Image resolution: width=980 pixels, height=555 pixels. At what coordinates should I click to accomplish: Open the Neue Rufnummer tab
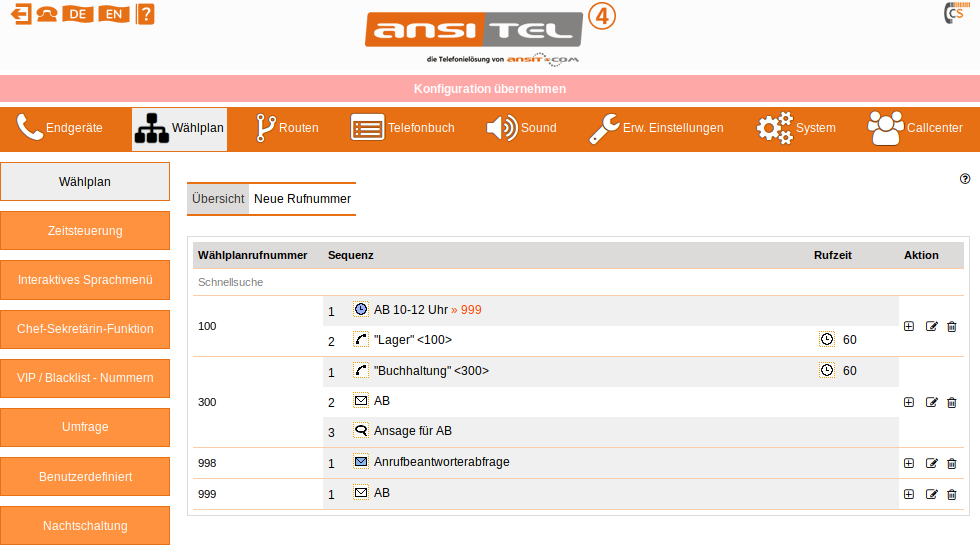(302, 199)
